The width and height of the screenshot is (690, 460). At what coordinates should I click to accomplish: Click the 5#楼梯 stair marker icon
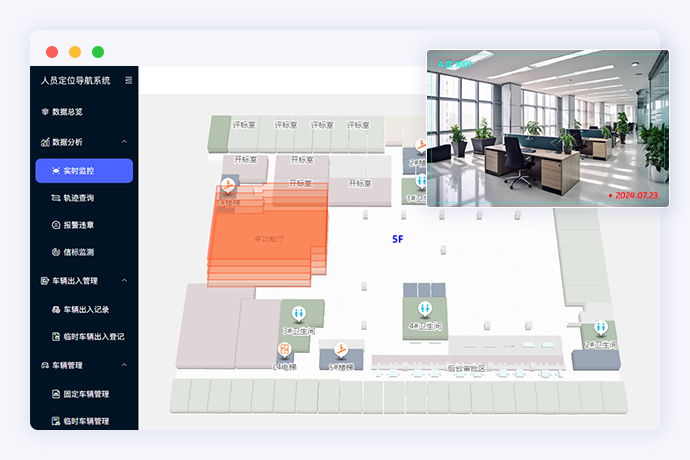click(340, 350)
